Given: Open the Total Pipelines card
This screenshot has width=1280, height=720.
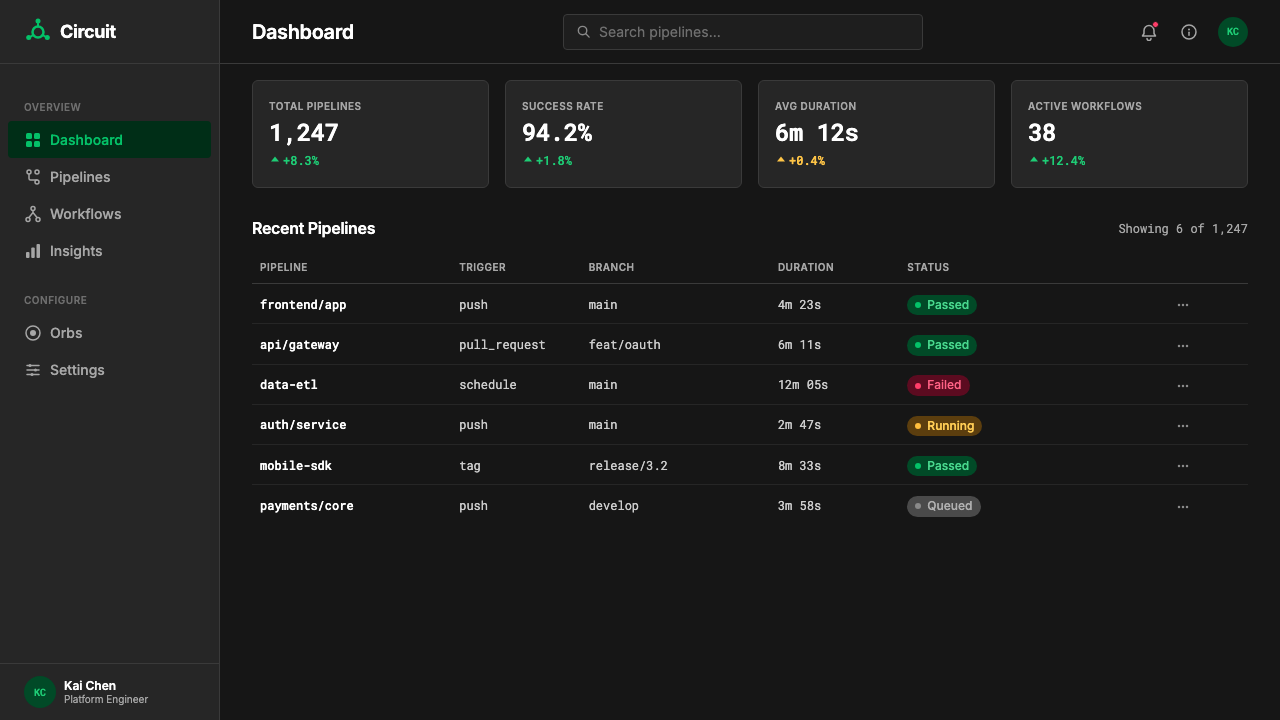Looking at the screenshot, I should point(370,134).
